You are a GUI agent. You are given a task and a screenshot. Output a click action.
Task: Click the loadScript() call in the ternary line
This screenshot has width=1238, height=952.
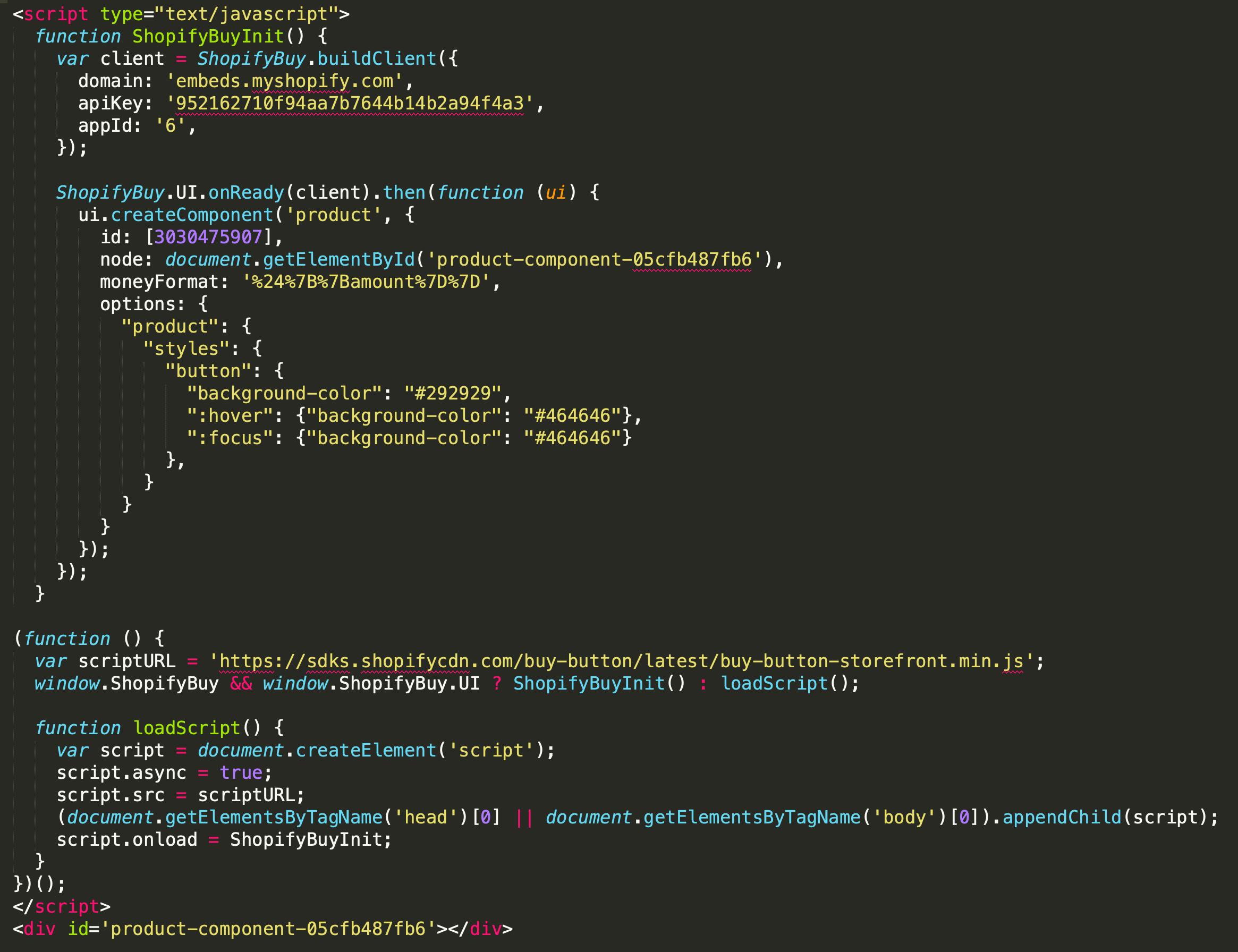785,683
